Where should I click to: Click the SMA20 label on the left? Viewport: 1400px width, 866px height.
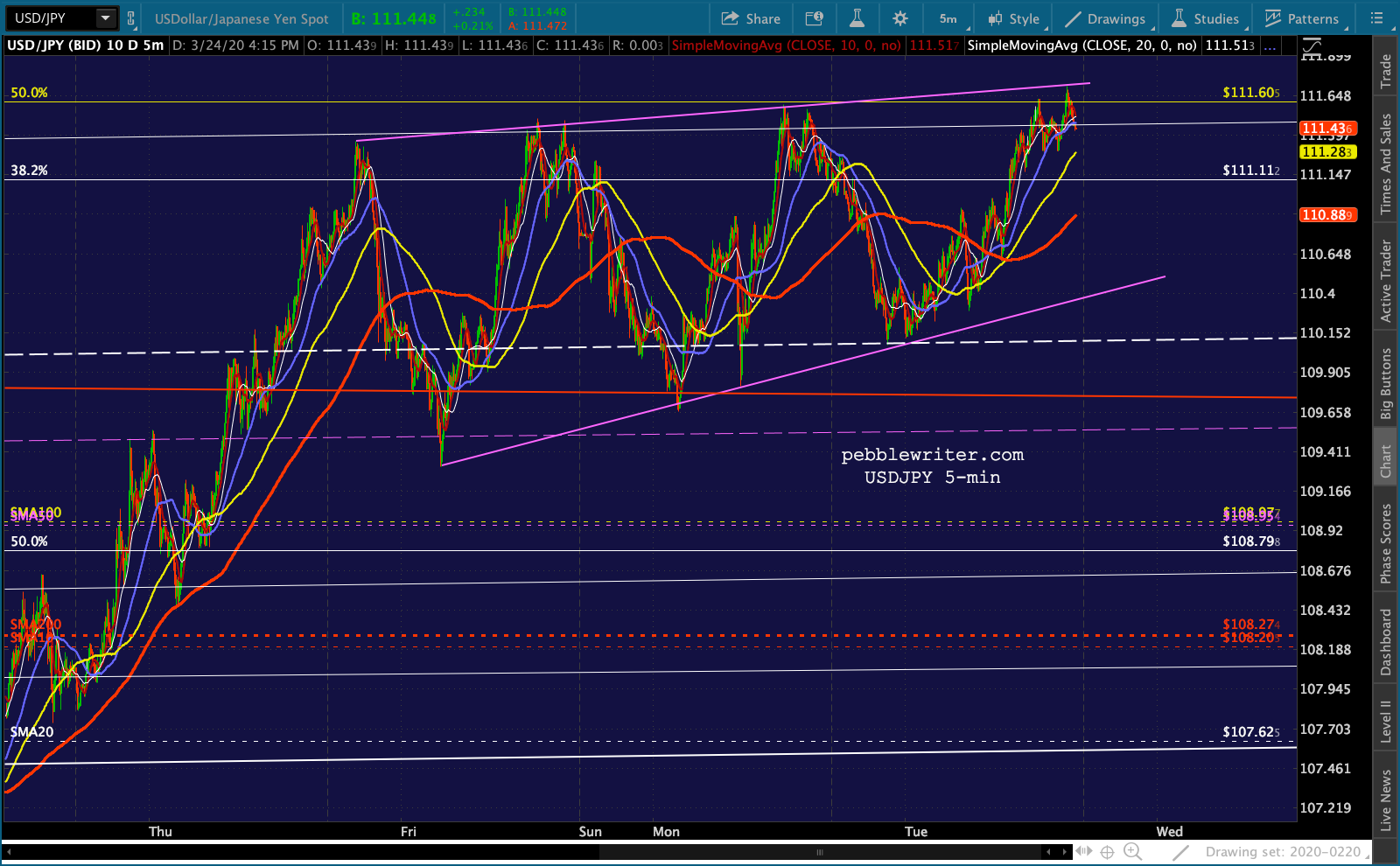click(x=31, y=732)
